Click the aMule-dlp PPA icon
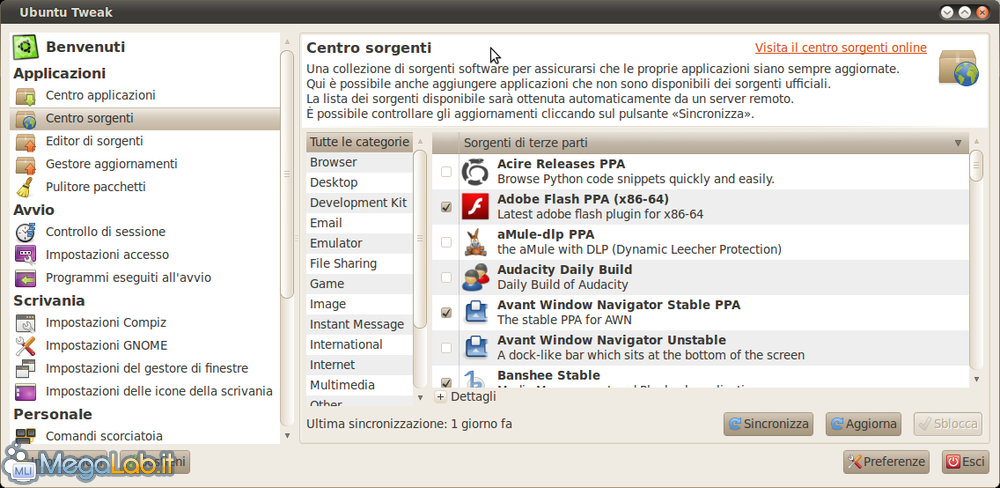The width and height of the screenshot is (1000, 488). (x=475, y=242)
